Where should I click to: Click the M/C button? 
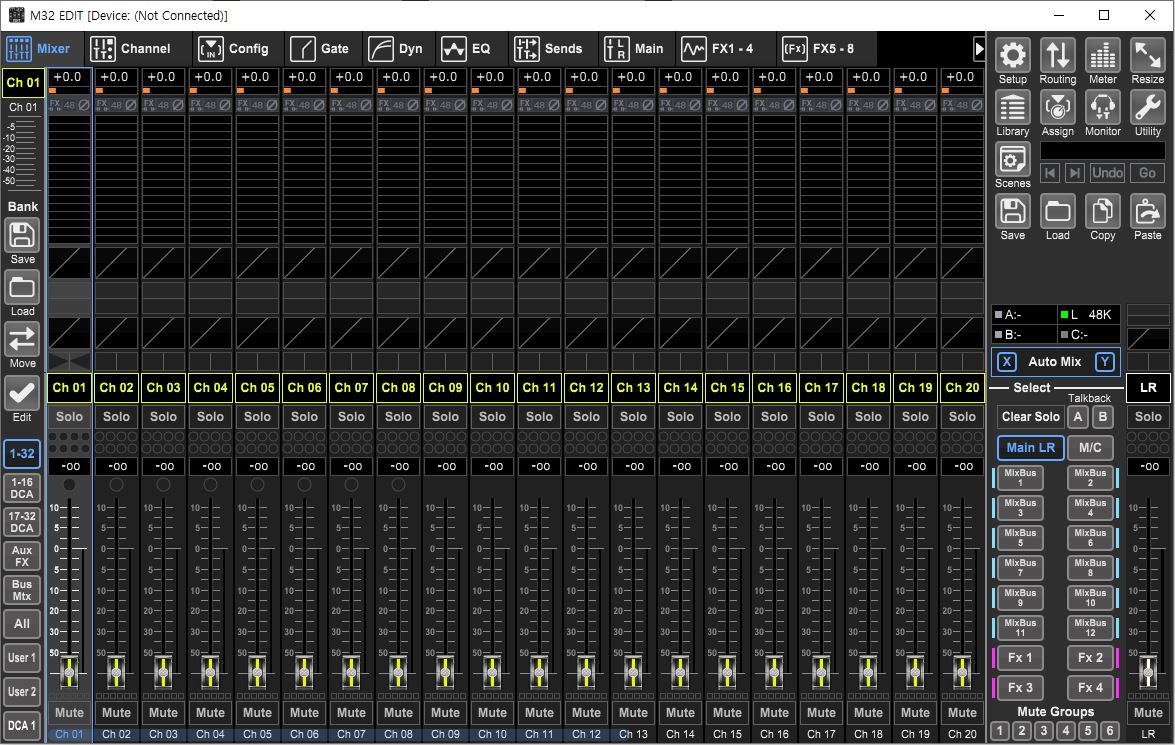[x=1090, y=447]
